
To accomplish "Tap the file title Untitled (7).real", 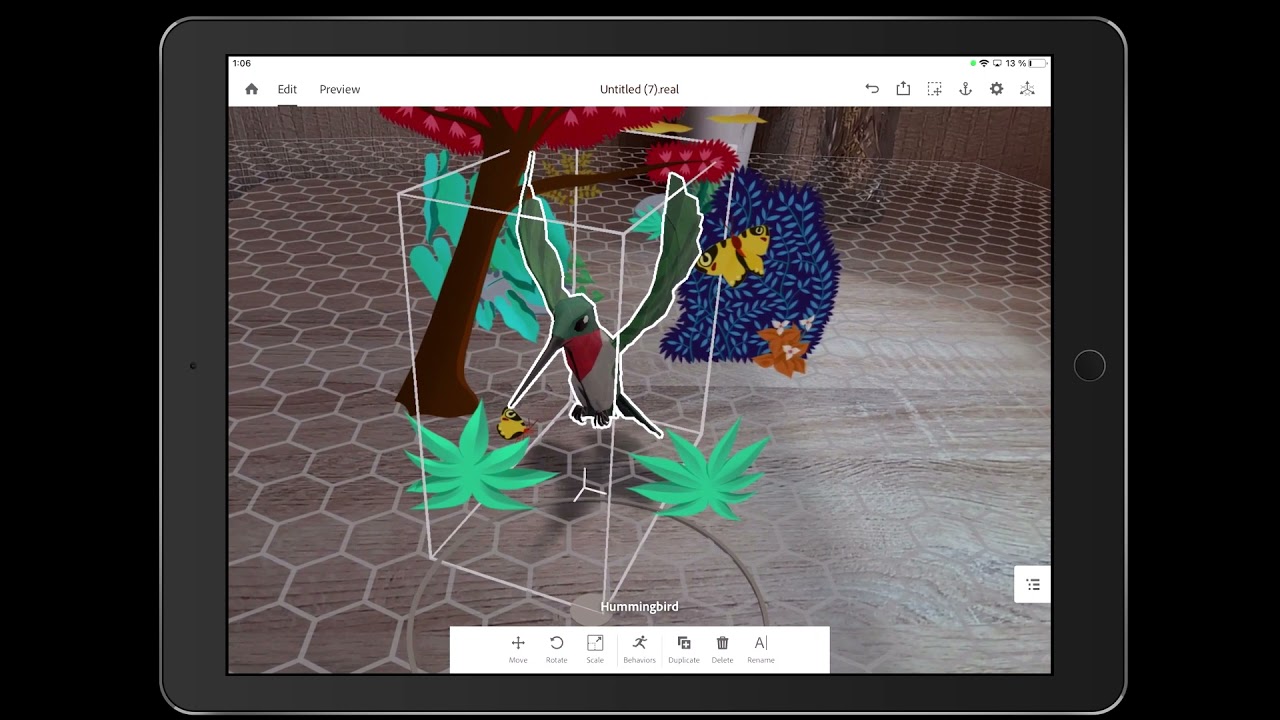I will 639,89.
